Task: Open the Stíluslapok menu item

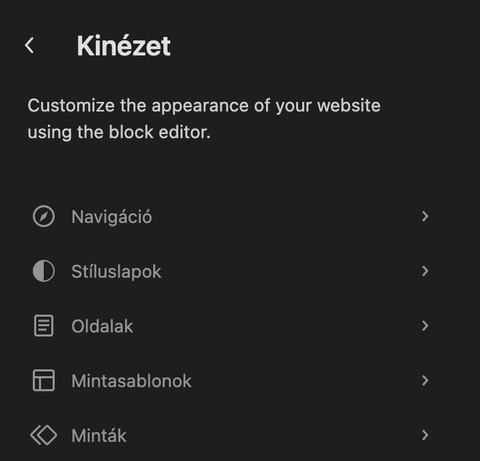Action: tap(231, 271)
